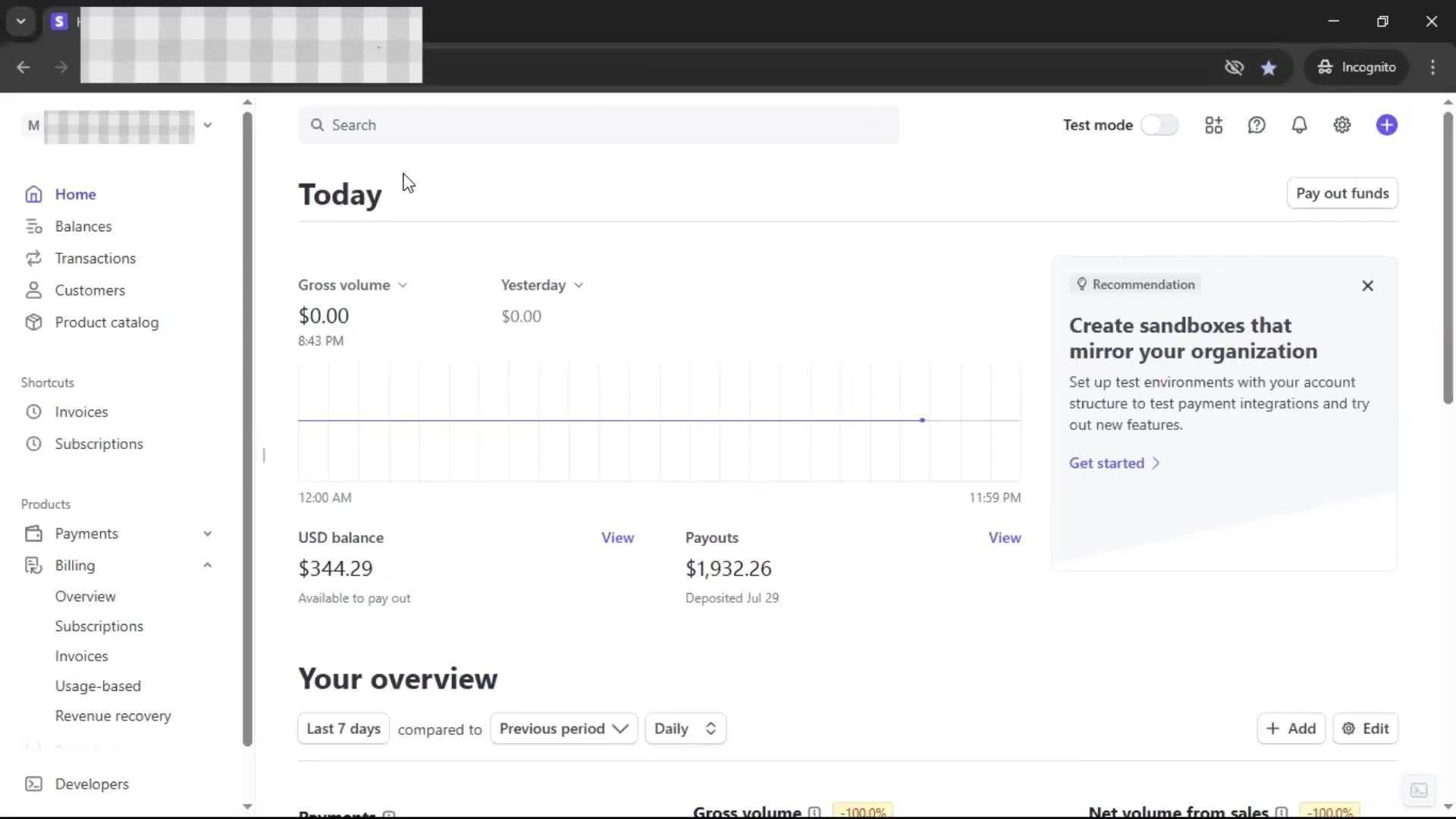
Task: Click Pay out funds button
Action: click(1341, 193)
